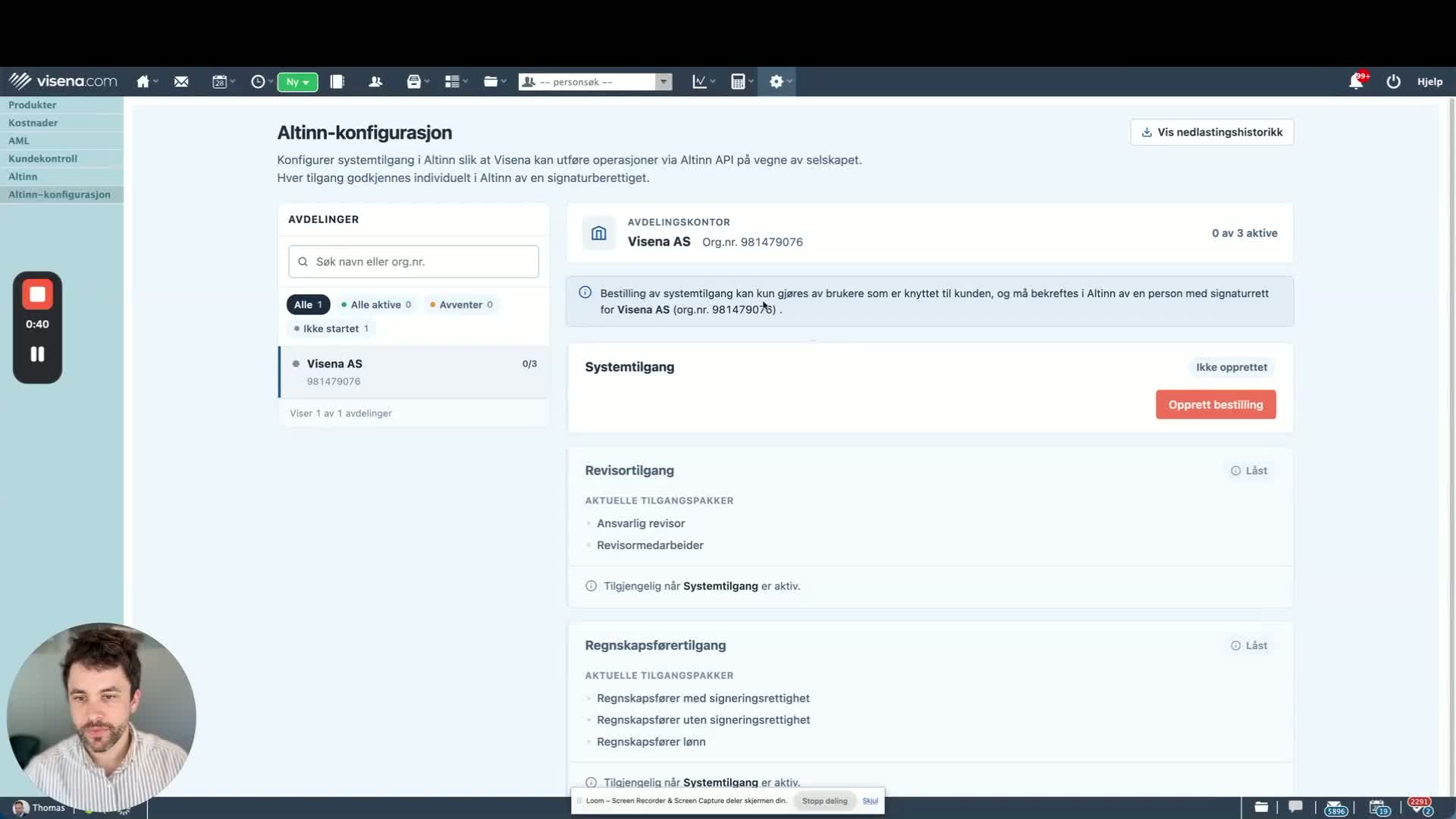Click Vis nedlastingshistorikk button
The image size is (1456, 819).
click(x=1212, y=132)
